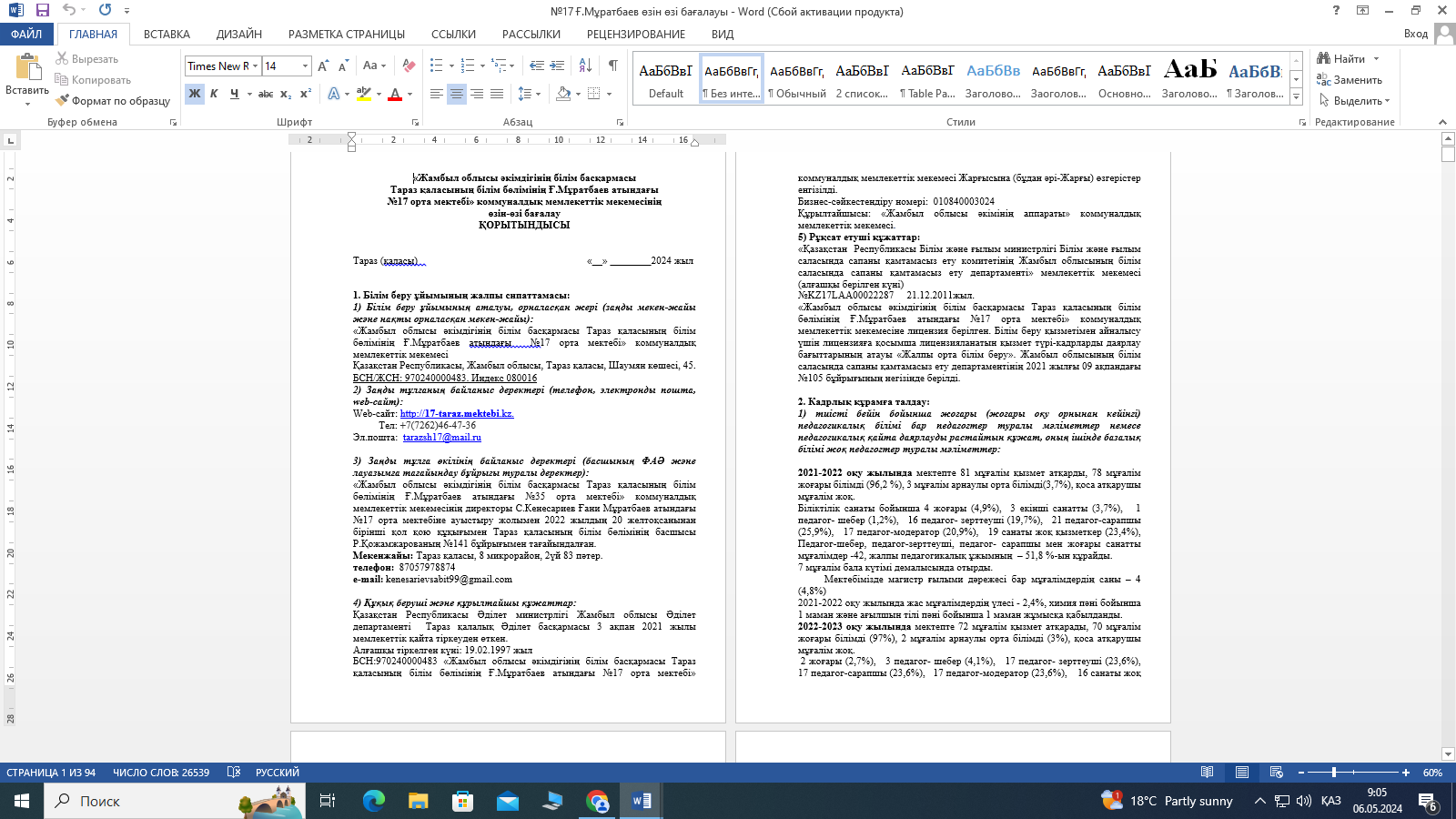This screenshot has height=819, width=1456.
Task: Click the Undo arrow icon
Action: 70,10
